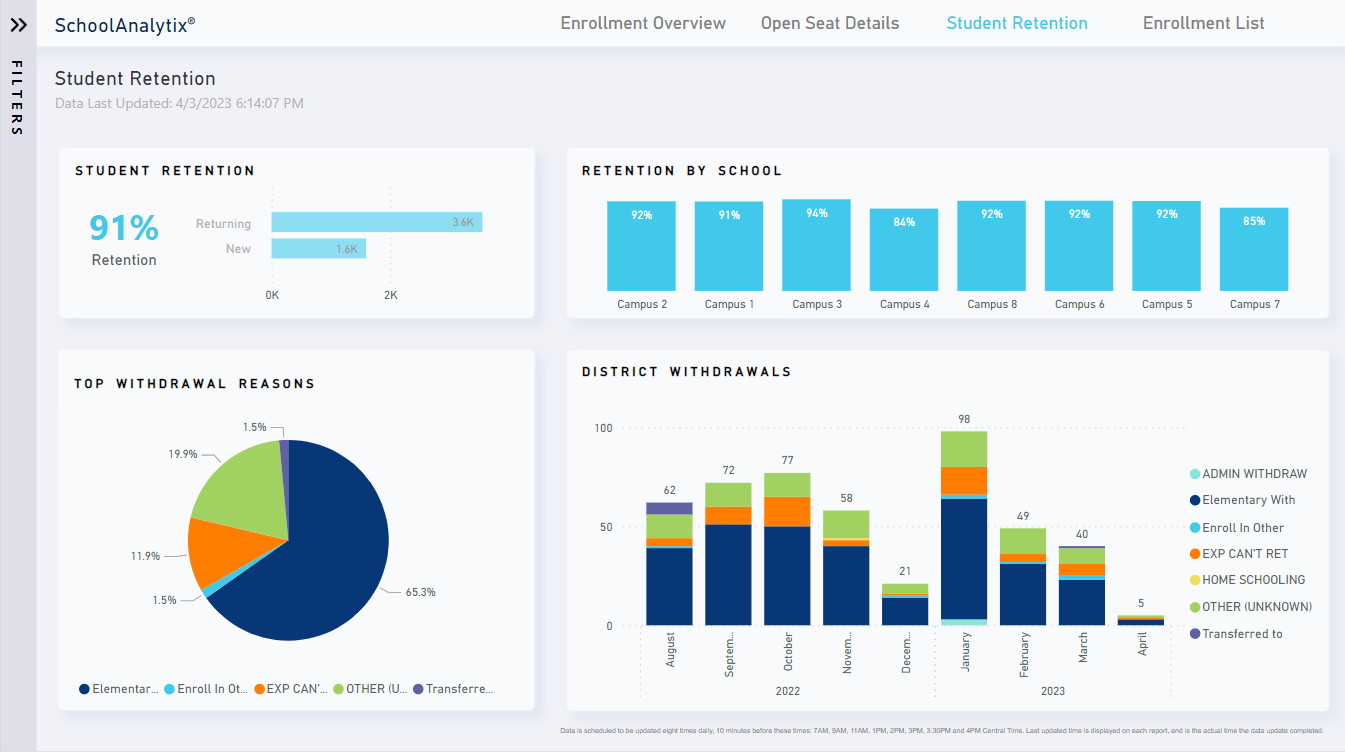Select the New students bar
The image size is (1345, 752).
point(318,249)
